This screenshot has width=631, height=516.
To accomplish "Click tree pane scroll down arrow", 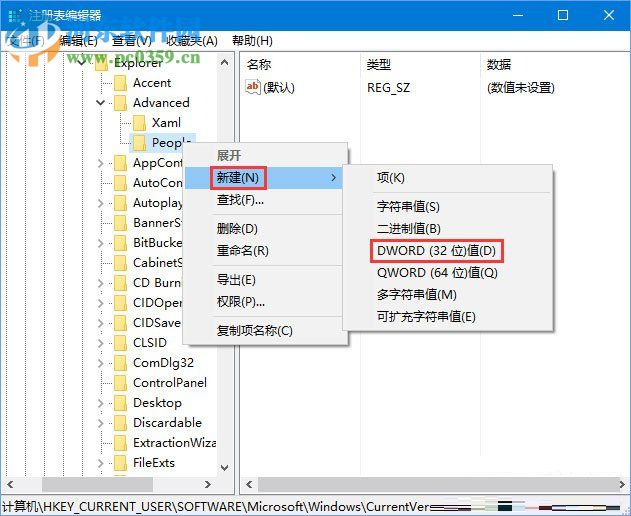I will (225, 468).
